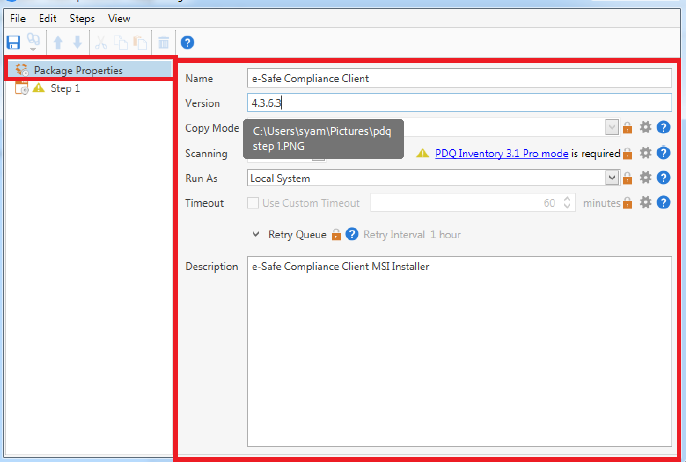Open the File menu
Image resolution: width=686 pixels, height=462 pixels.
tap(18, 18)
